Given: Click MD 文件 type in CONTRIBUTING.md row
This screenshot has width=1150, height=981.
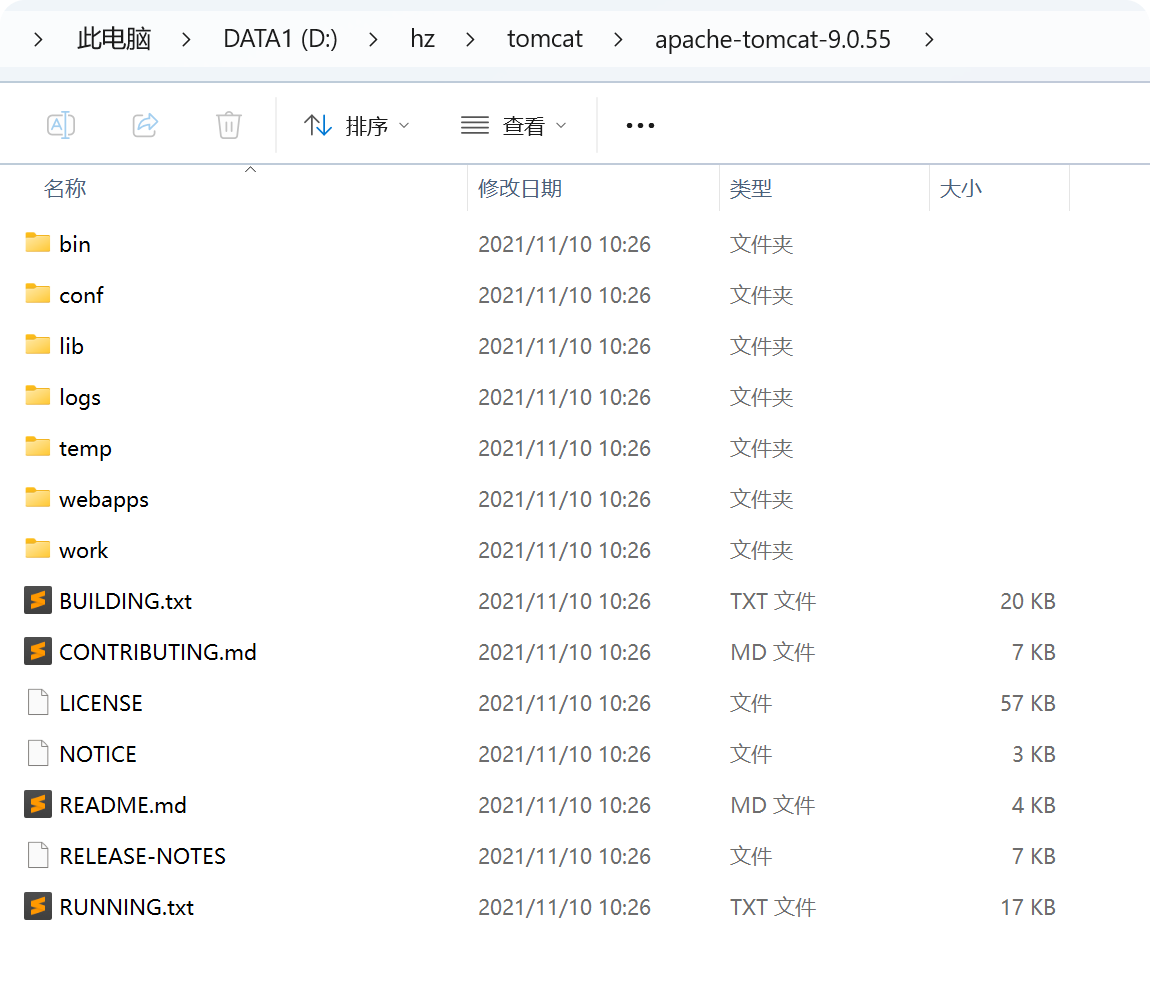Looking at the screenshot, I should point(772,653).
